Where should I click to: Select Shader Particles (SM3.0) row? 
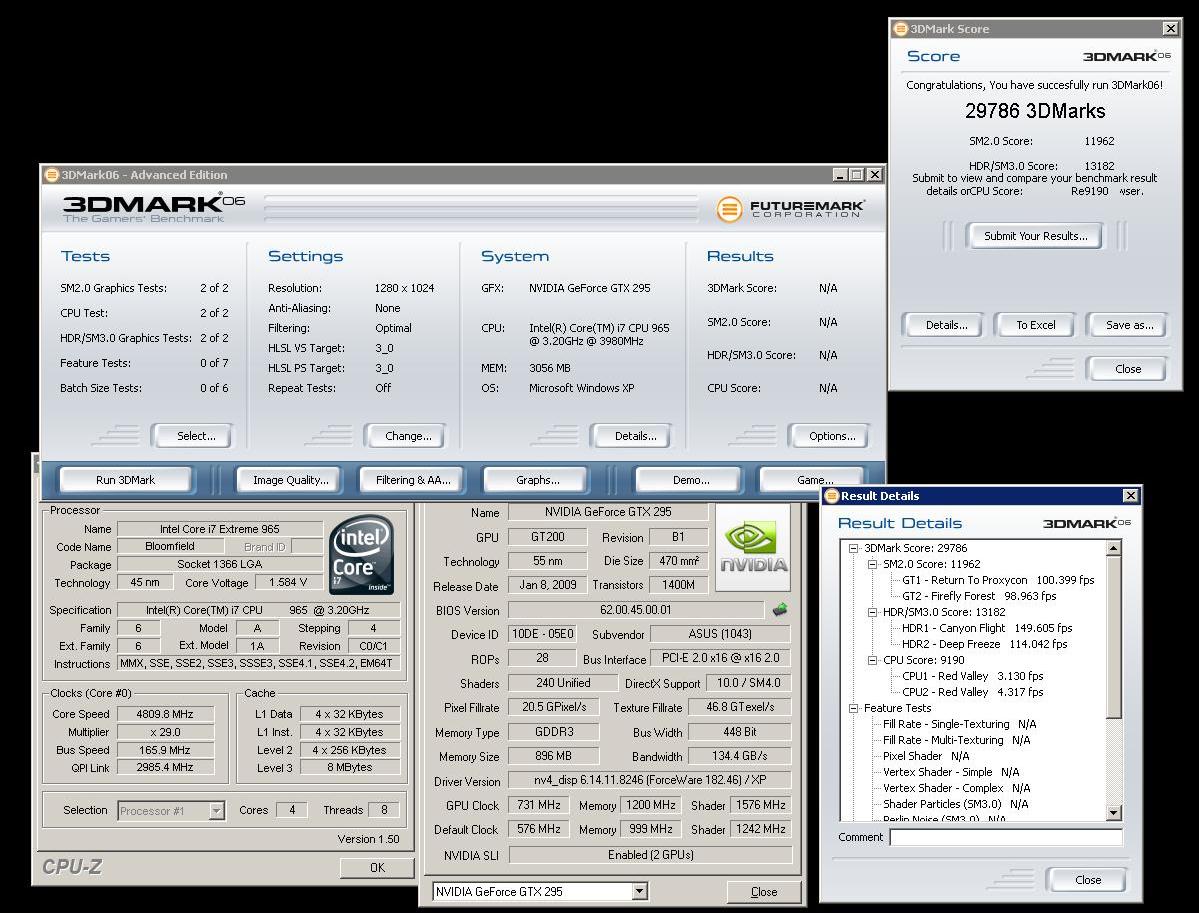tap(955, 805)
